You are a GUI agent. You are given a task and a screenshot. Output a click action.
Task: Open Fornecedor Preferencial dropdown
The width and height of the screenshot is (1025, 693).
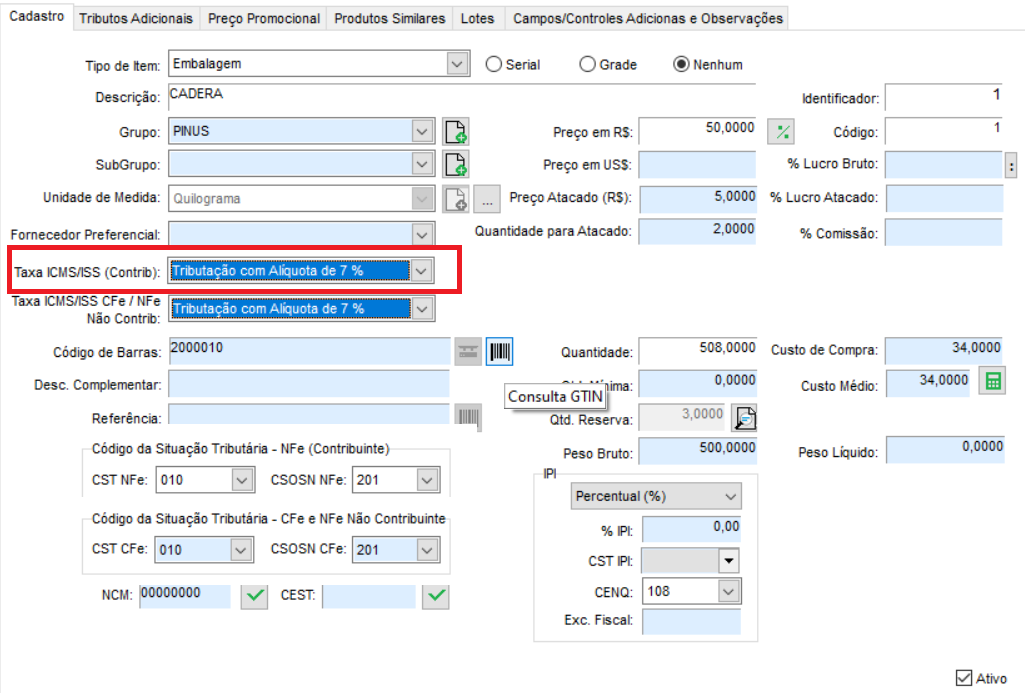422,234
